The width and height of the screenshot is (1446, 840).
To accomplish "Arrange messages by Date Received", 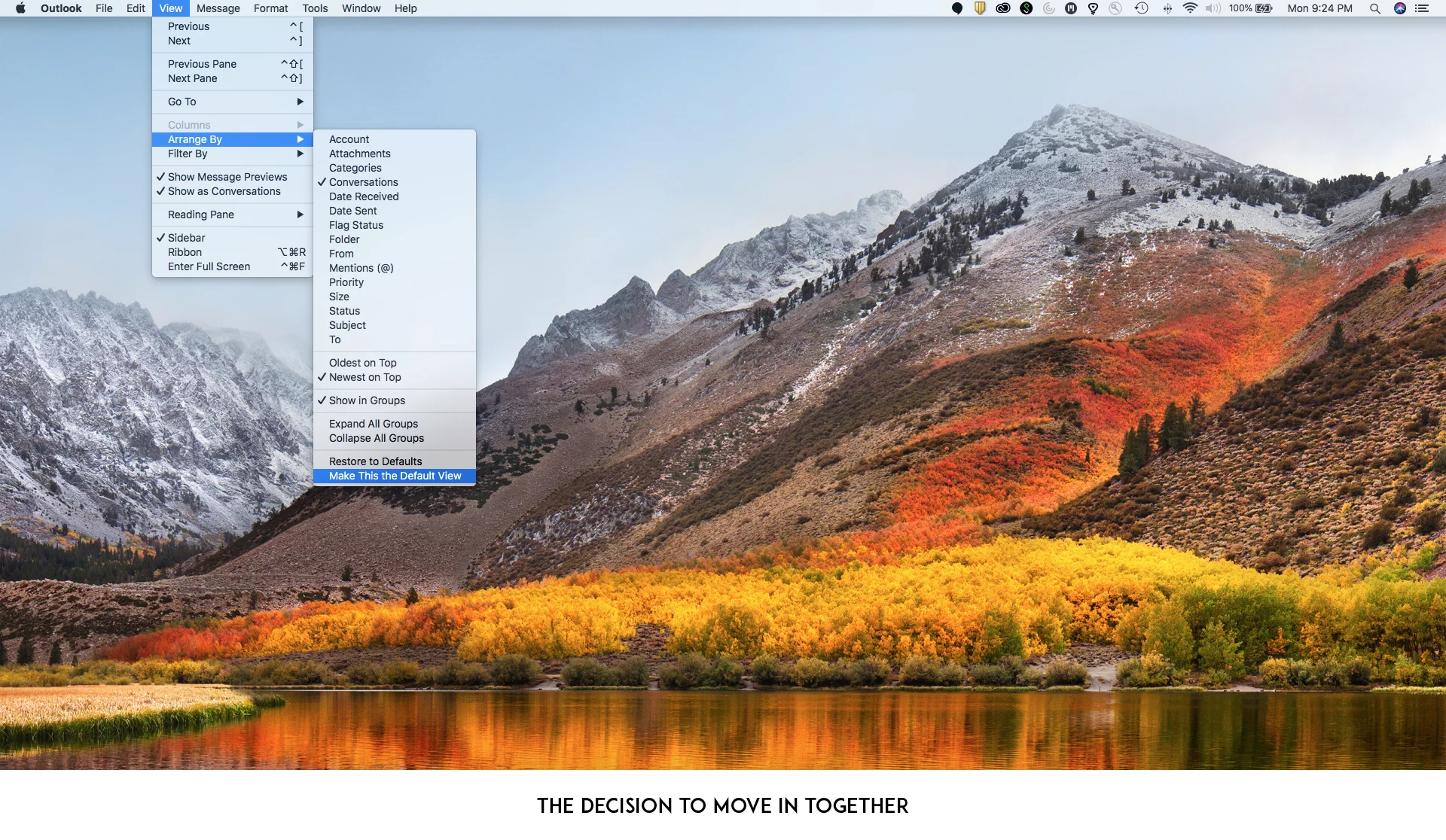I will pos(364,196).
